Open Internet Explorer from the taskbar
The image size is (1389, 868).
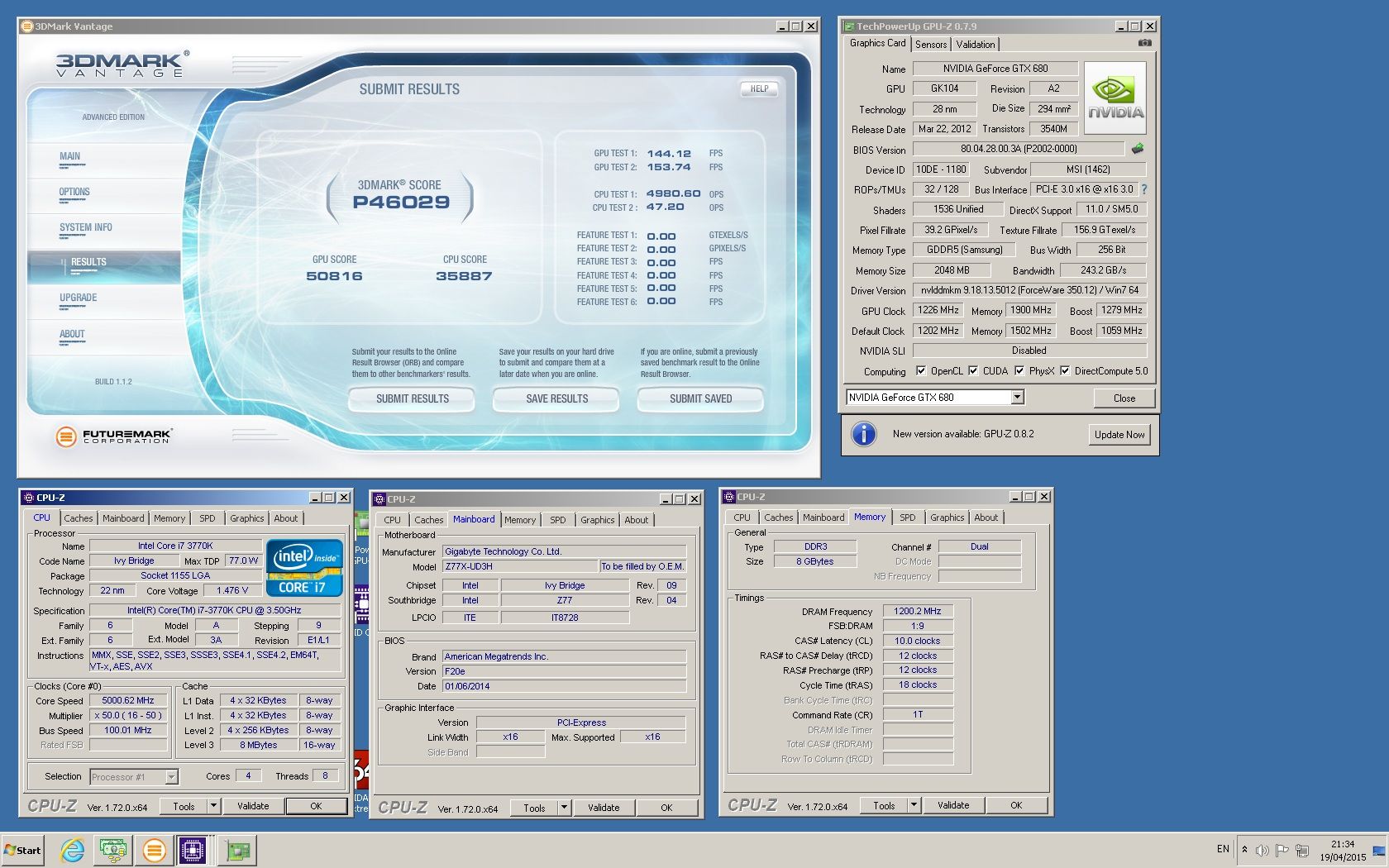click(x=73, y=850)
